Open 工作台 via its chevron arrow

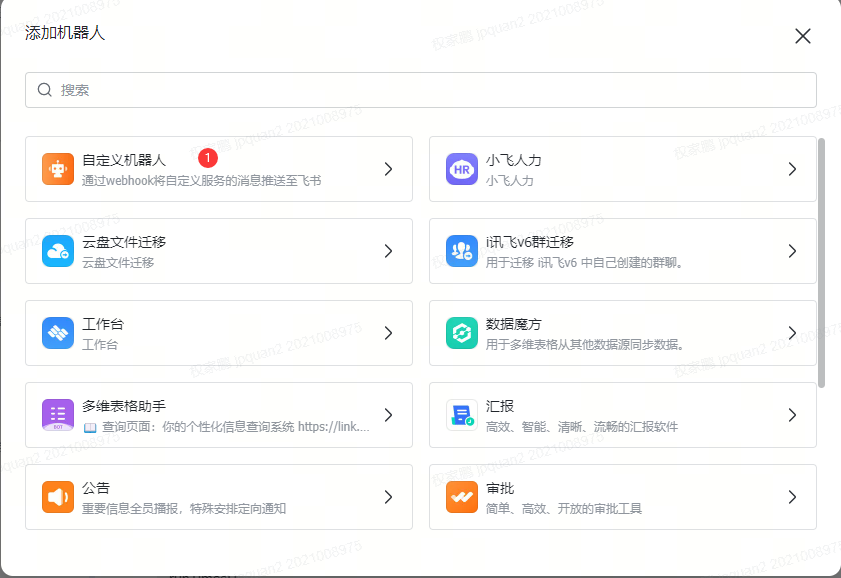point(388,333)
